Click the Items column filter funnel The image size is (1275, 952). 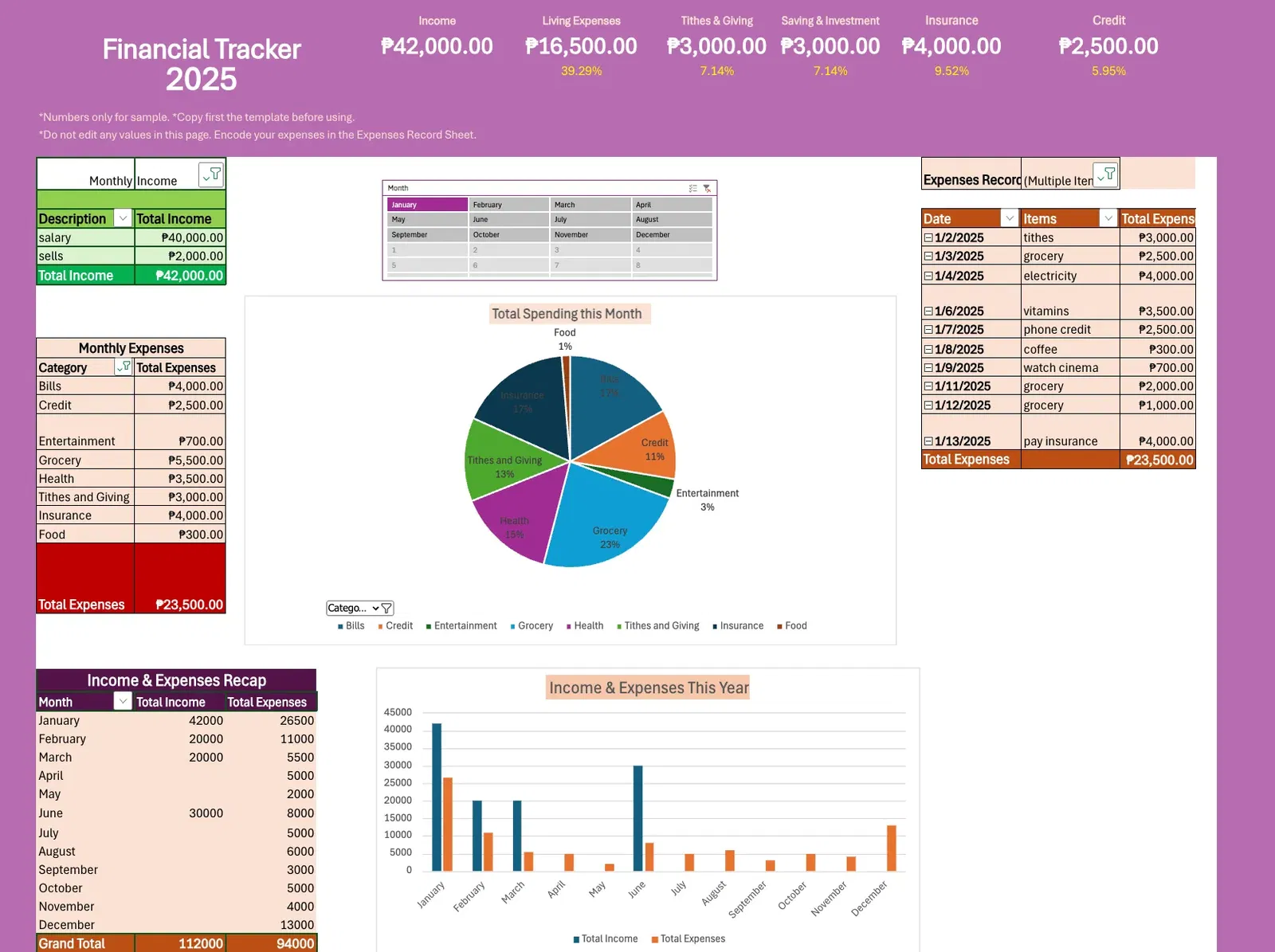(1108, 217)
